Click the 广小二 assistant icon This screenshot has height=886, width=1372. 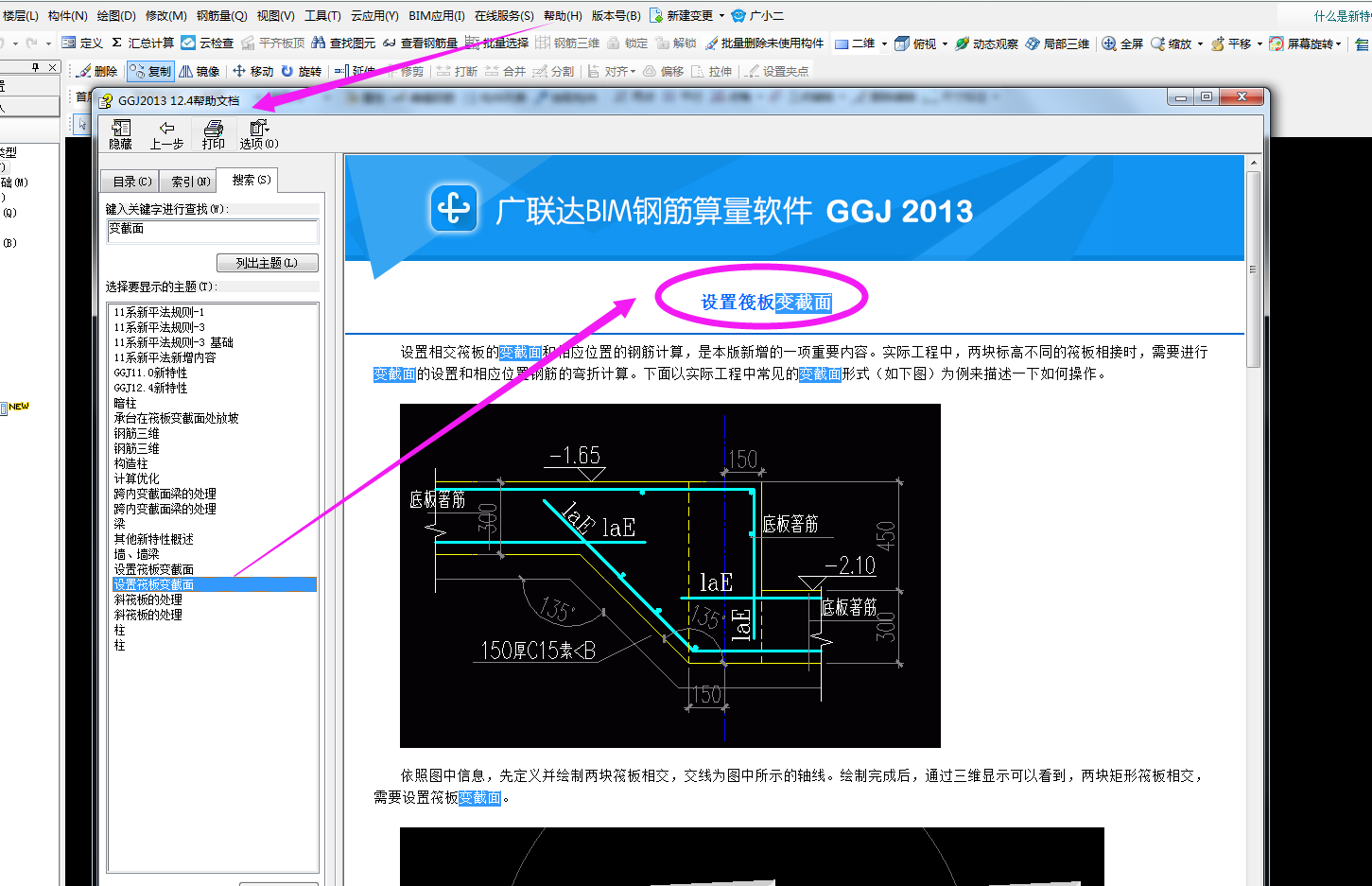coord(758,16)
